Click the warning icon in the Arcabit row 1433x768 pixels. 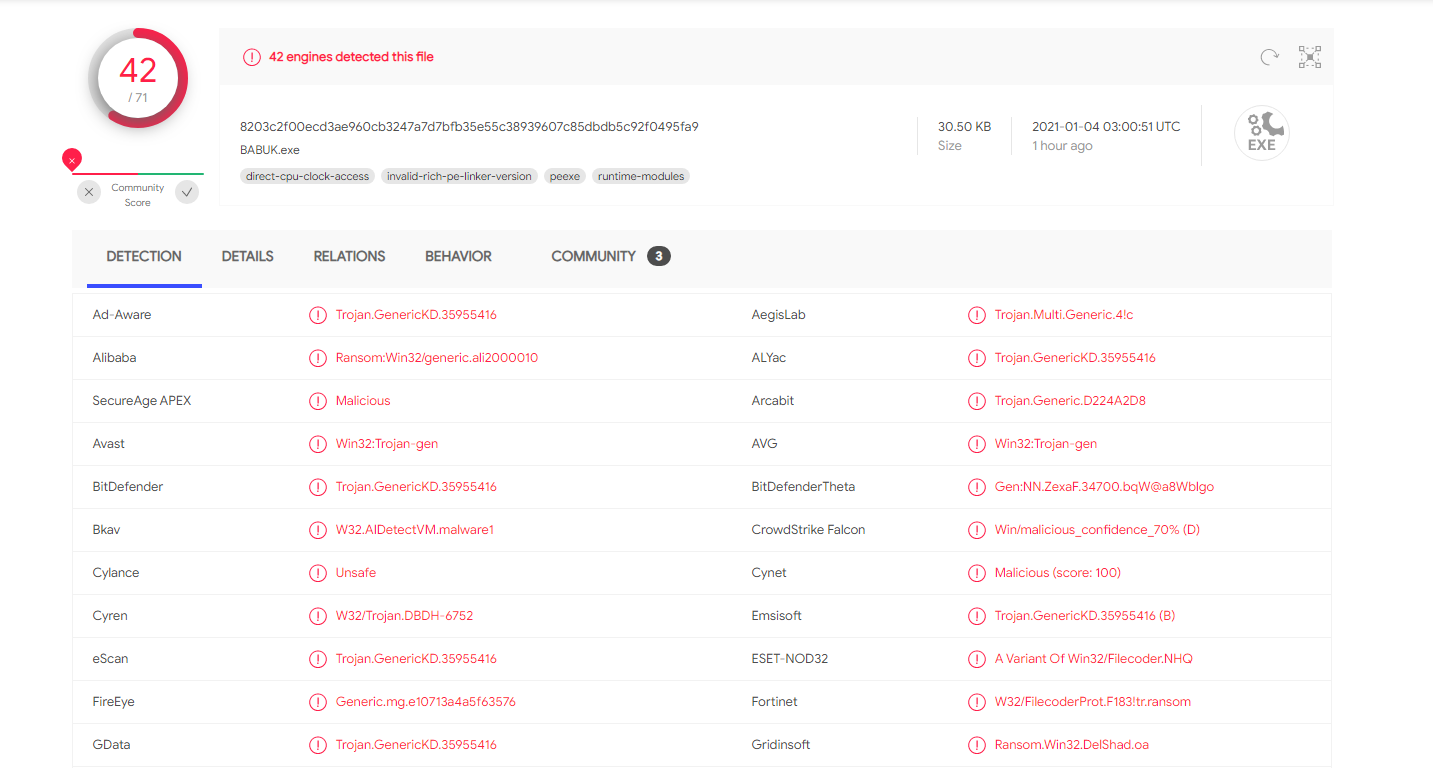point(977,401)
